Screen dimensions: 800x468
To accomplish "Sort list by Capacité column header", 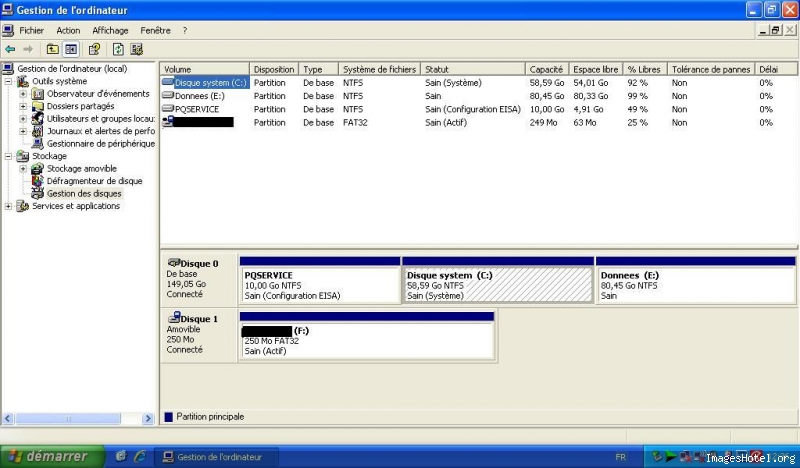I will pyautogui.click(x=546, y=69).
